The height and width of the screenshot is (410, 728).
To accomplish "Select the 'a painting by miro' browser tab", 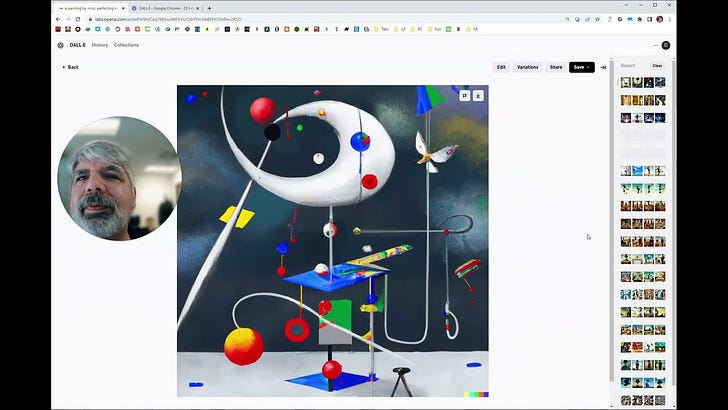I will coord(91,8).
